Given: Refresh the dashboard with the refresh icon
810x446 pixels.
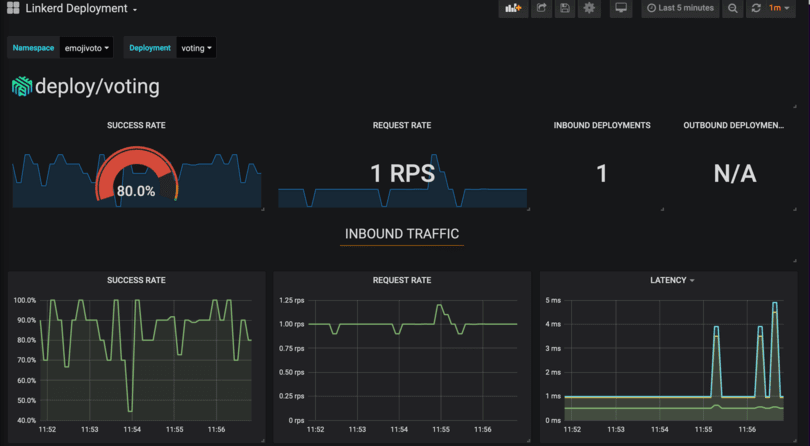Looking at the screenshot, I should (756, 8).
